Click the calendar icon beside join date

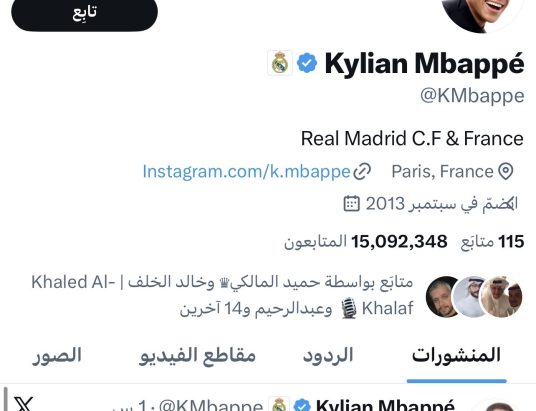tap(351, 203)
